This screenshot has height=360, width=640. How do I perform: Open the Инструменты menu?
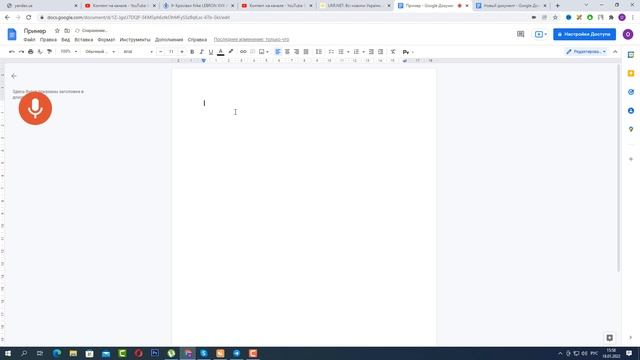[x=135, y=40]
